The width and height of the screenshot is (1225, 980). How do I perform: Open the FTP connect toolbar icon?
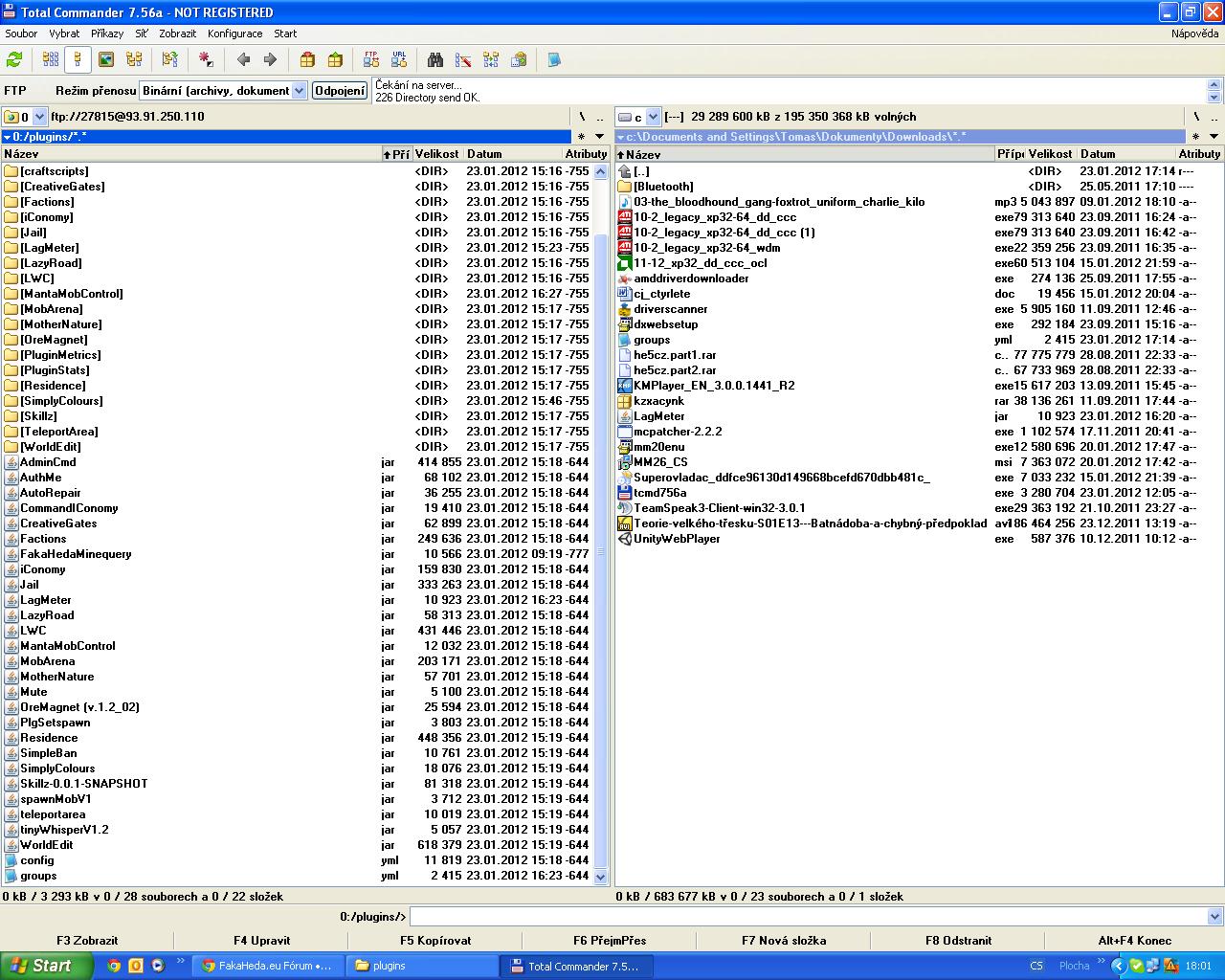[371, 59]
